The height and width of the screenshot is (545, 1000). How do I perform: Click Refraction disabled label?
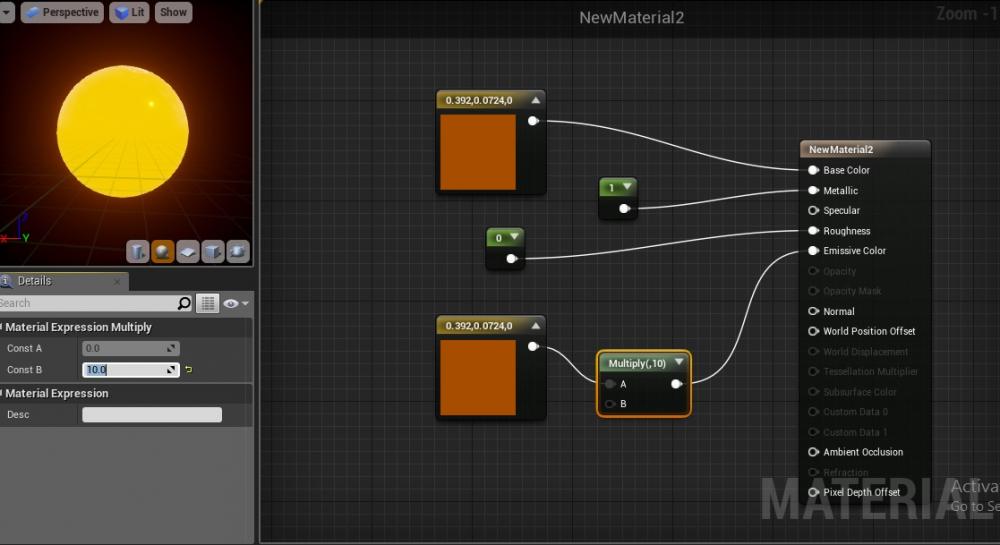click(846, 472)
